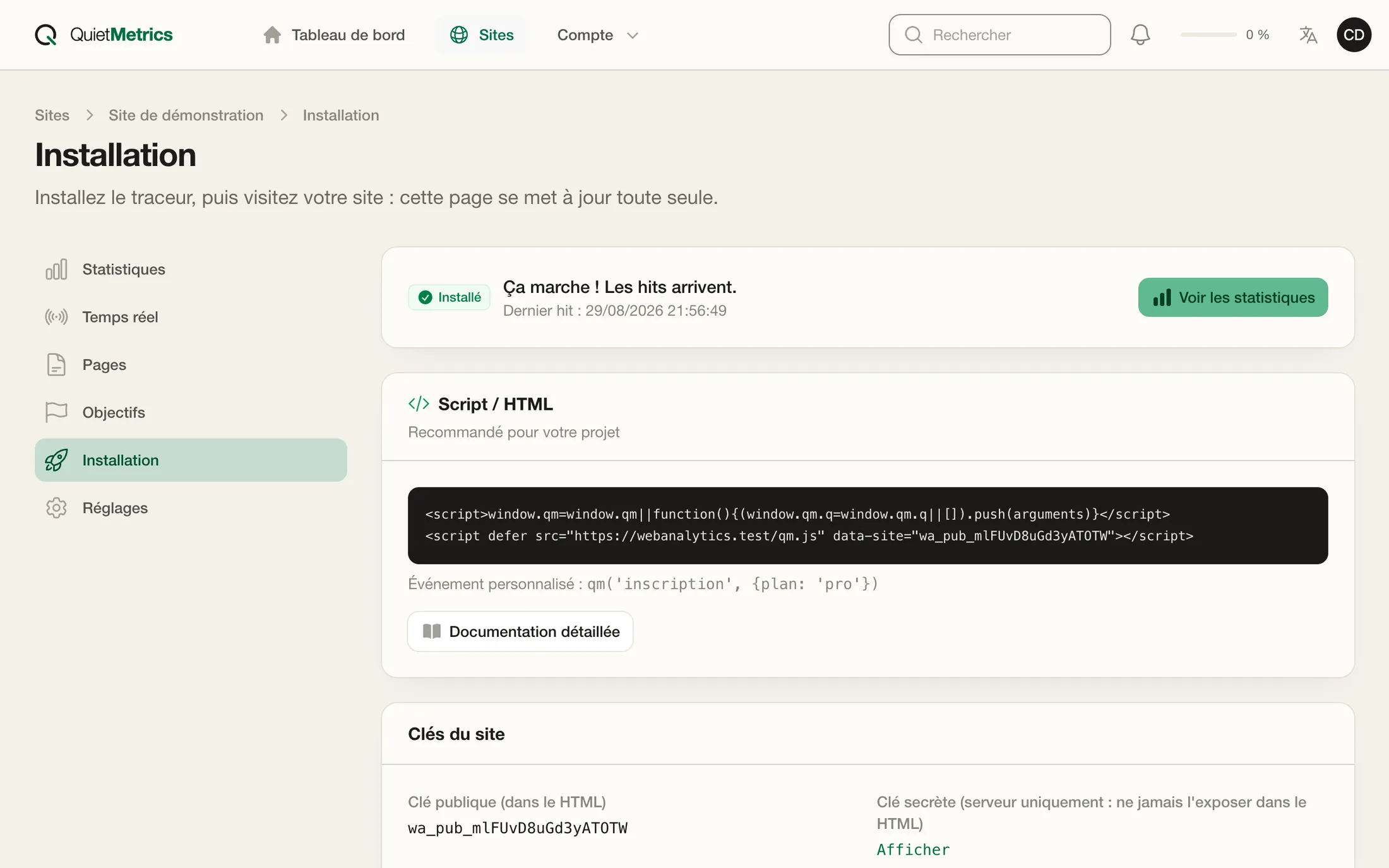The height and width of the screenshot is (868, 1389).
Task: Click the rocket icon beside Installation
Action: (x=56, y=460)
